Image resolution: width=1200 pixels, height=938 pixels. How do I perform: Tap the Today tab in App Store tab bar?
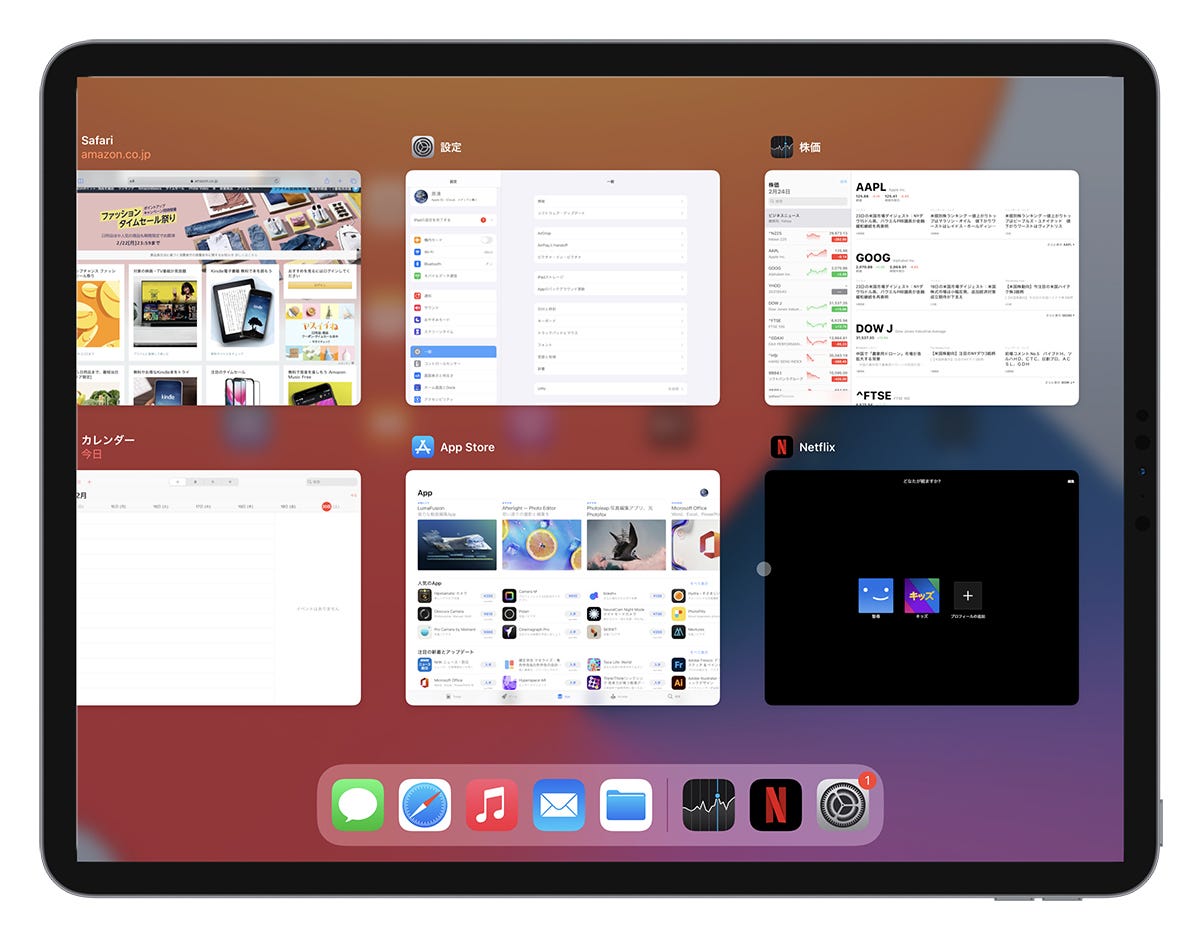tap(453, 695)
